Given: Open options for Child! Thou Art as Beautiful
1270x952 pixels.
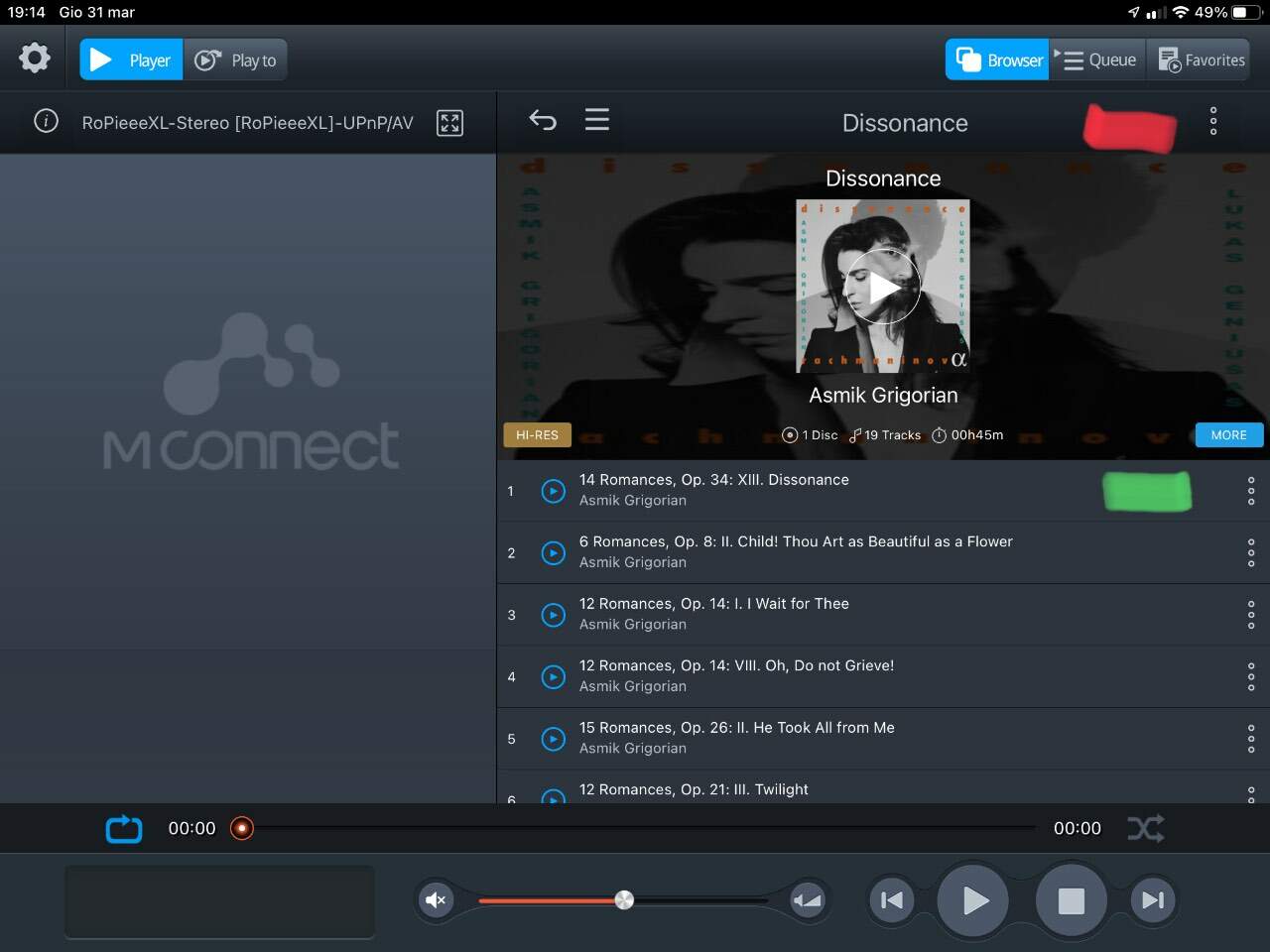Looking at the screenshot, I should (x=1251, y=553).
